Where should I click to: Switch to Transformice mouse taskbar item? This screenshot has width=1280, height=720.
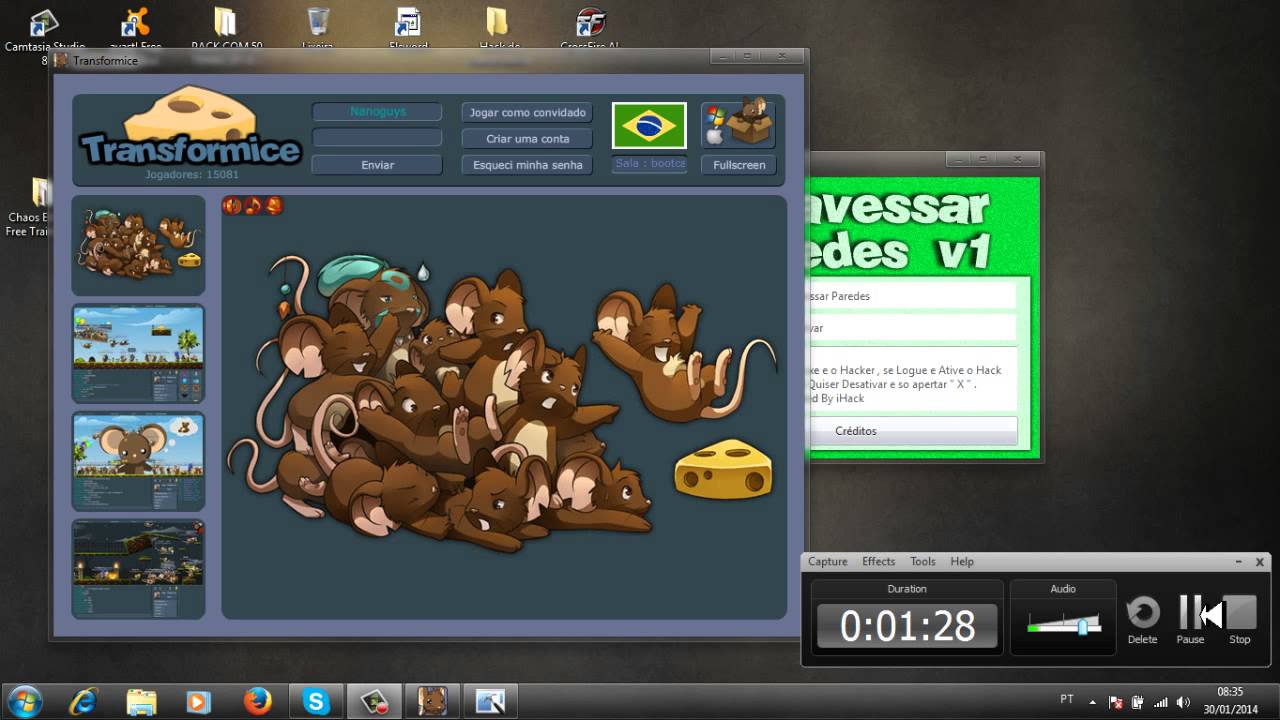tap(433, 702)
